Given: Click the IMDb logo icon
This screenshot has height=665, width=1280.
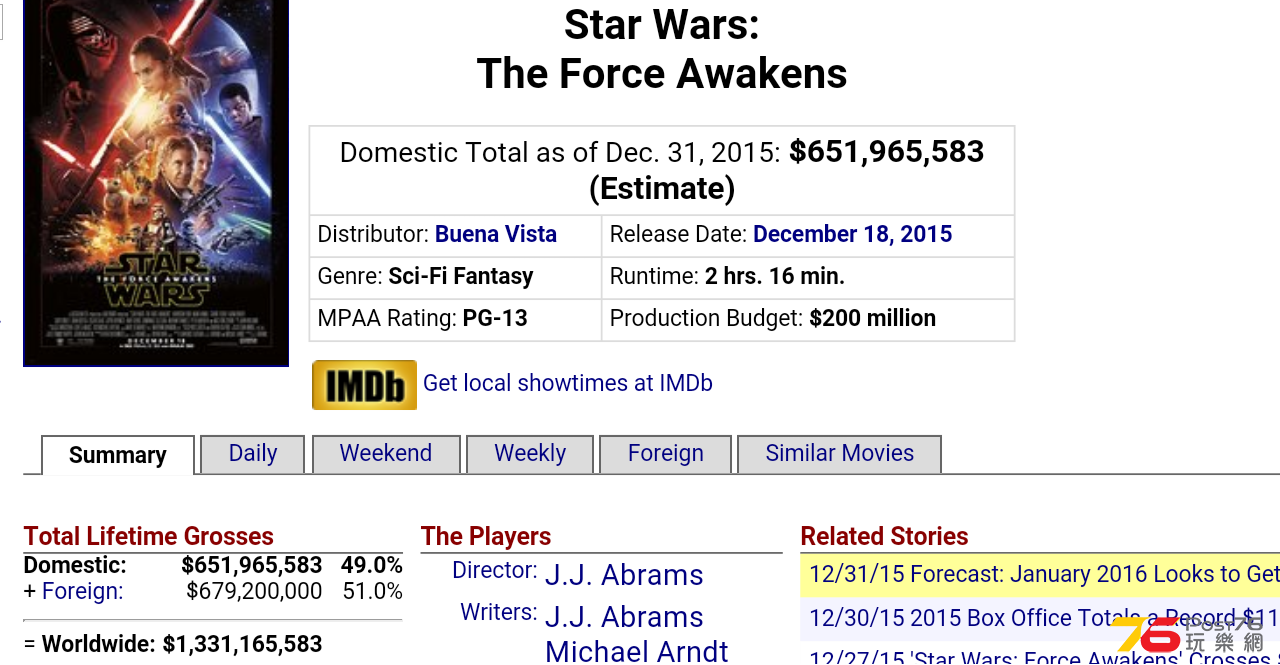Looking at the screenshot, I should coord(364,385).
